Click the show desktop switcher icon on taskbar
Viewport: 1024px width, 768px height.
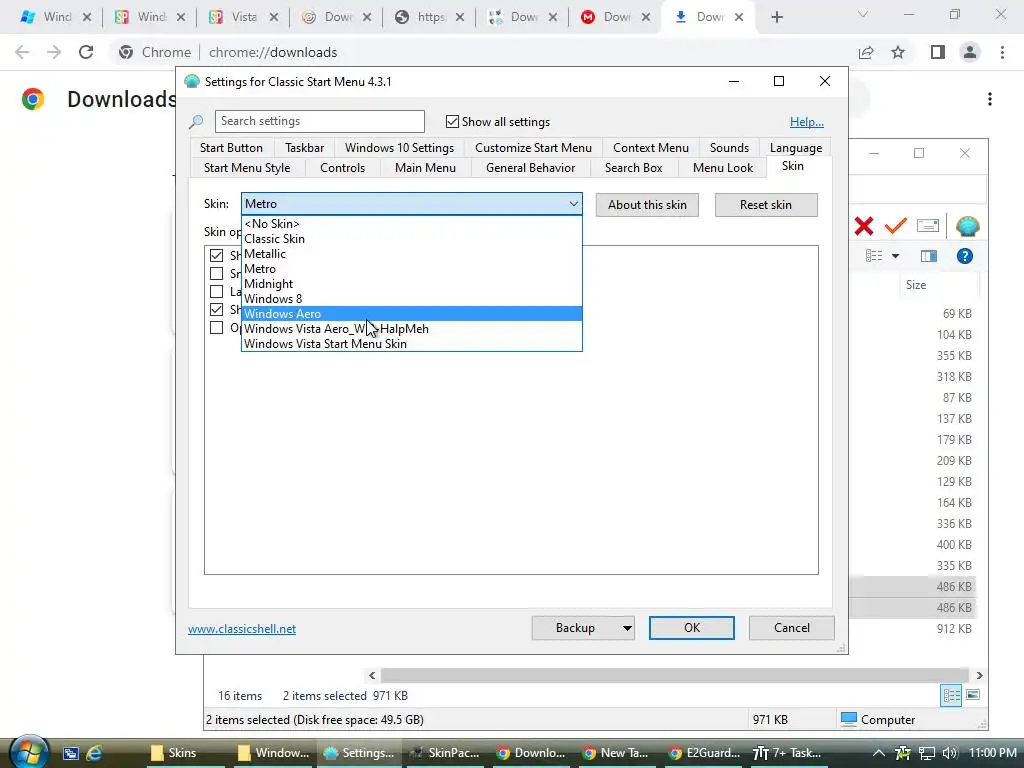pyautogui.click(x=71, y=753)
